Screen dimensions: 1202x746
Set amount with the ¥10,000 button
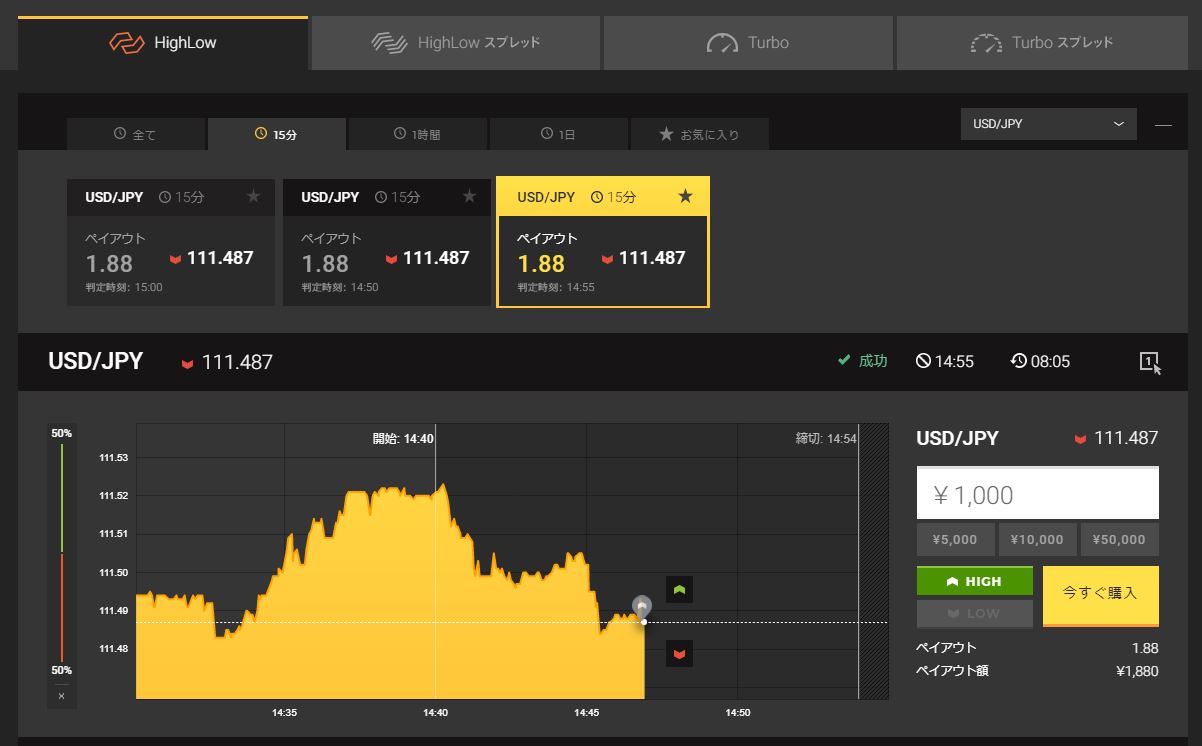1037,540
